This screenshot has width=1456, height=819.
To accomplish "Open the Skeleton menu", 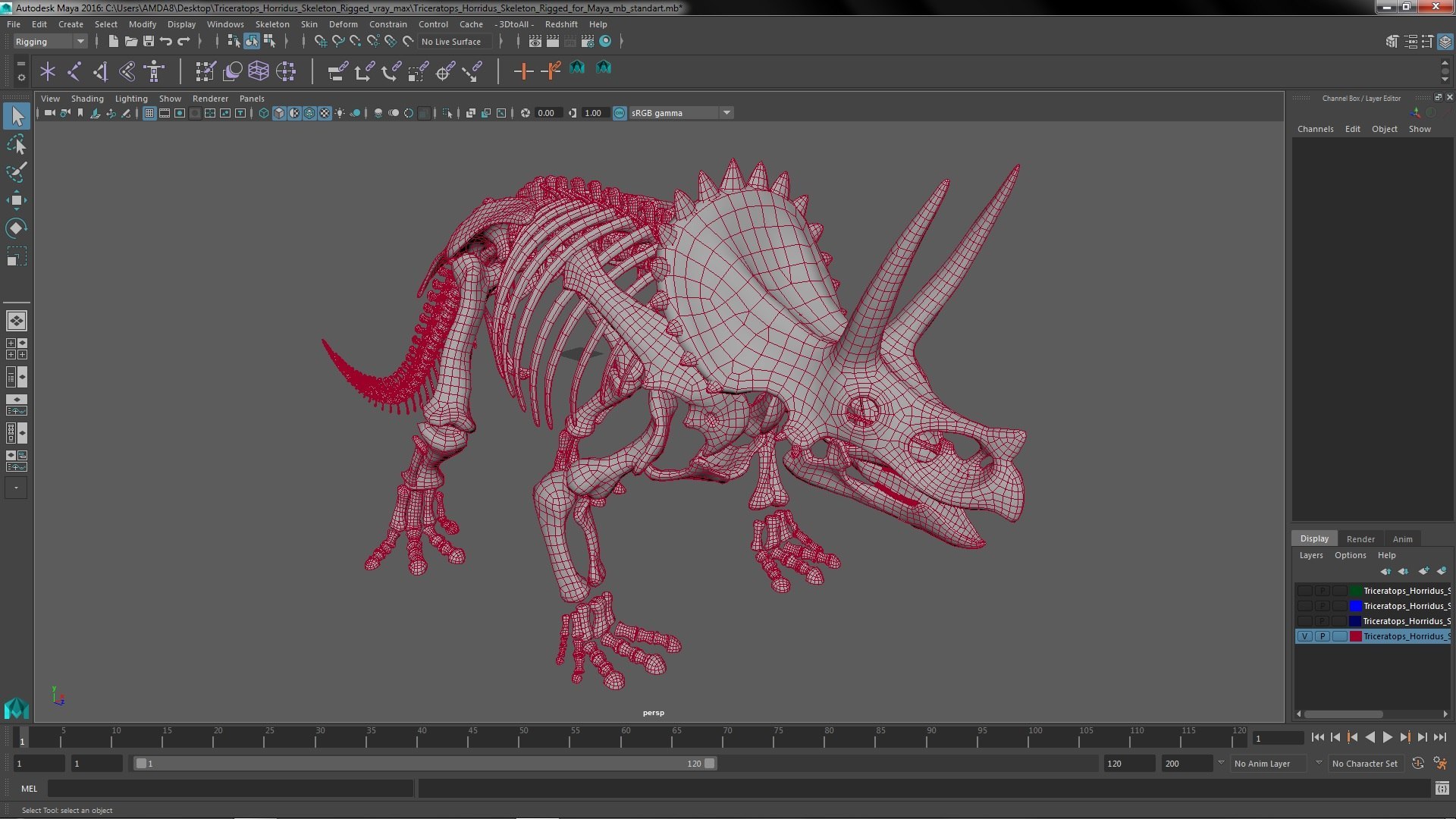I will click(x=272, y=24).
